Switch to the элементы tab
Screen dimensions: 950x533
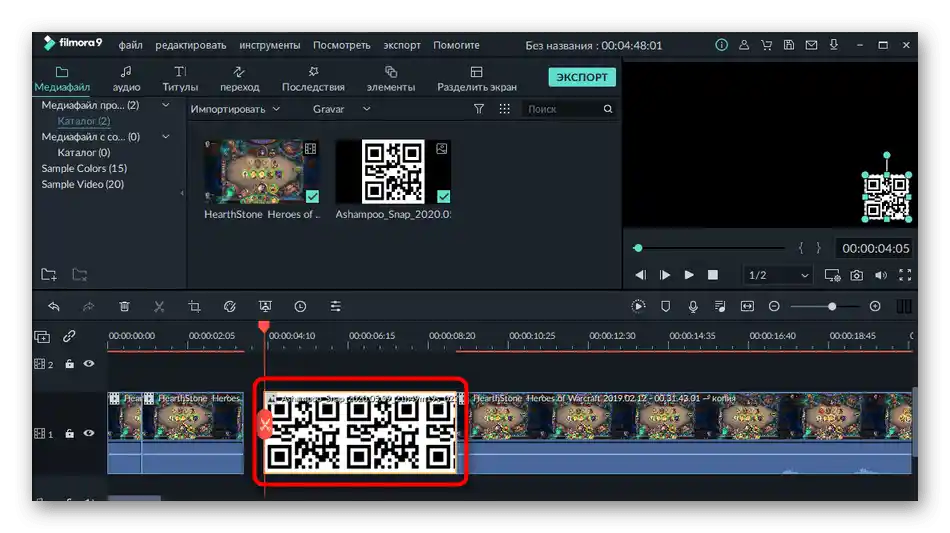391,79
